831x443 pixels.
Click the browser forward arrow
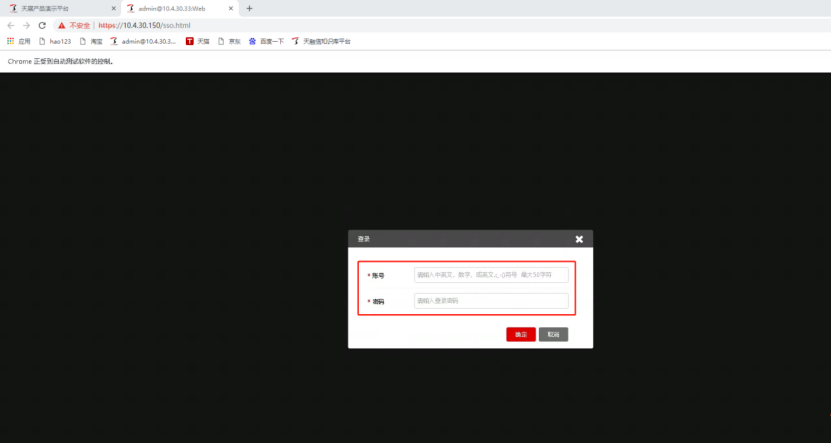[x=26, y=25]
